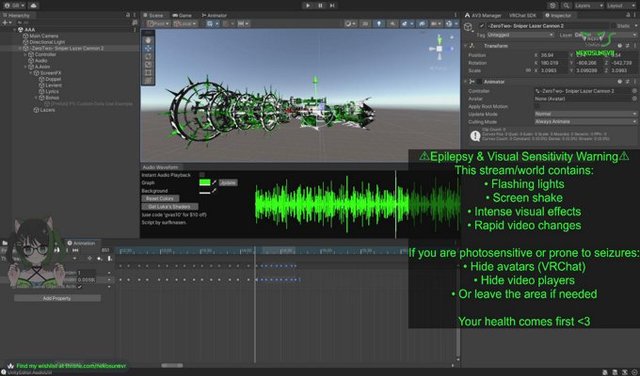Toggle the Static checkbox
Viewport: 640px width, 376px height.
pyautogui.click(x=613, y=26)
